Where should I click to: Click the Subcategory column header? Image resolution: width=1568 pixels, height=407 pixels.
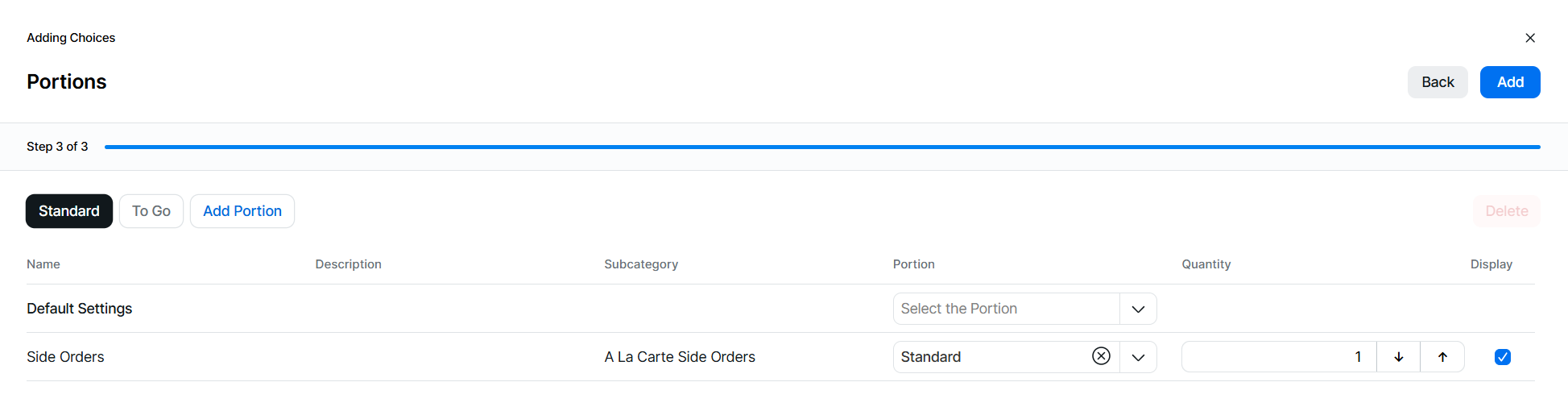pyautogui.click(x=641, y=264)
